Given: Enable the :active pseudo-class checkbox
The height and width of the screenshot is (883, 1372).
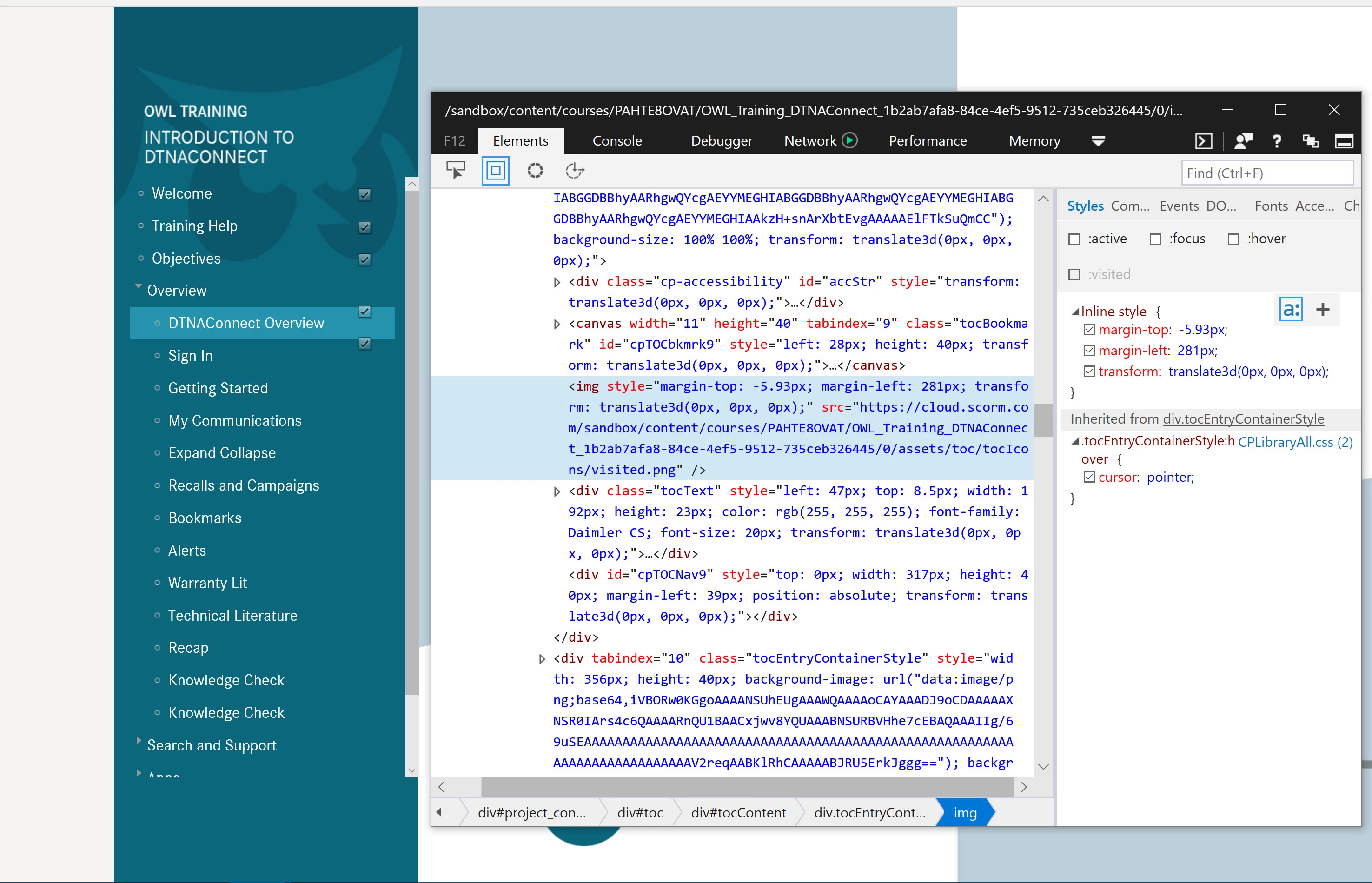Looking at the screenshot, I should pos(1074,239).
